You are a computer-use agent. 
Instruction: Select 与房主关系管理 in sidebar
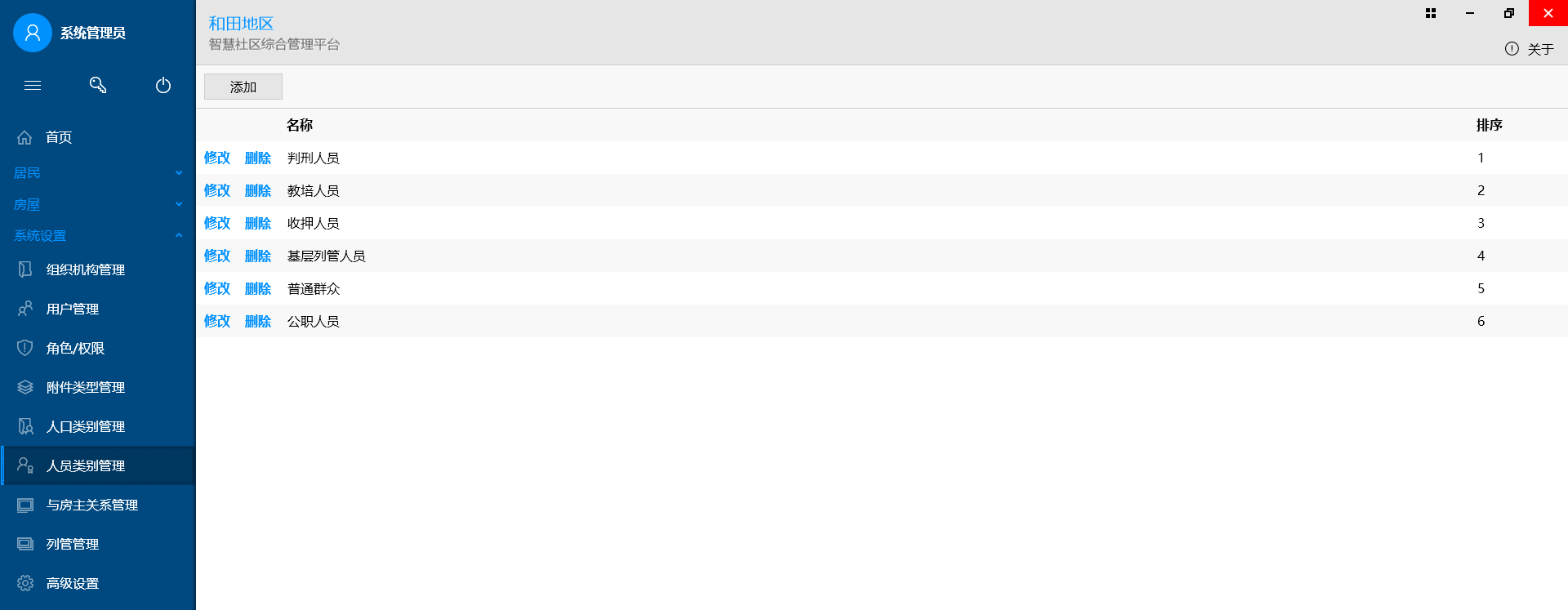[x=92, y=505]
